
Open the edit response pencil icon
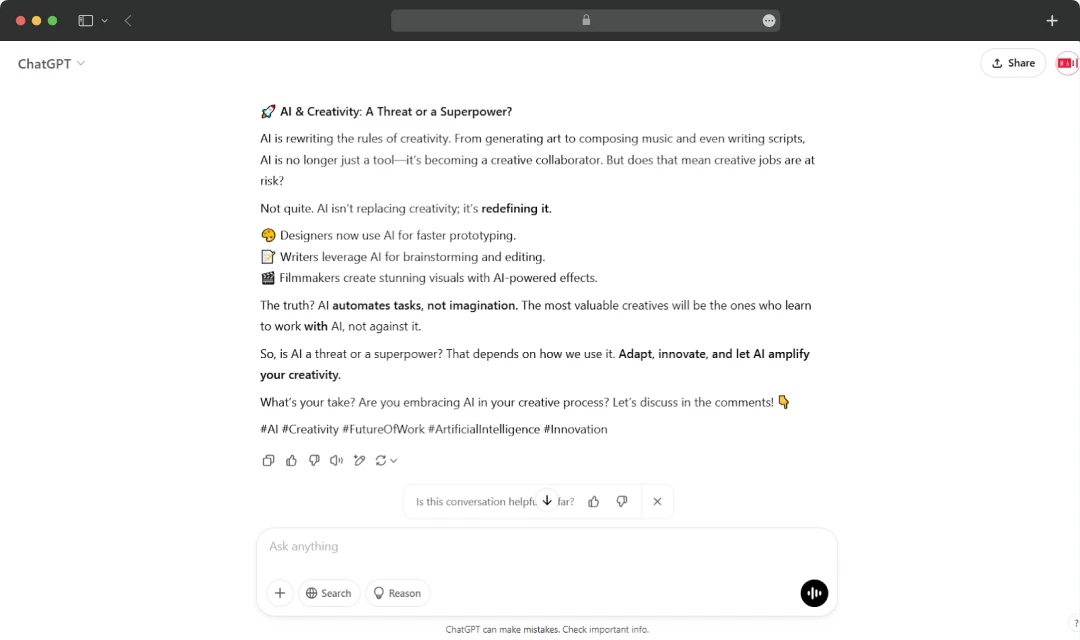359,460
